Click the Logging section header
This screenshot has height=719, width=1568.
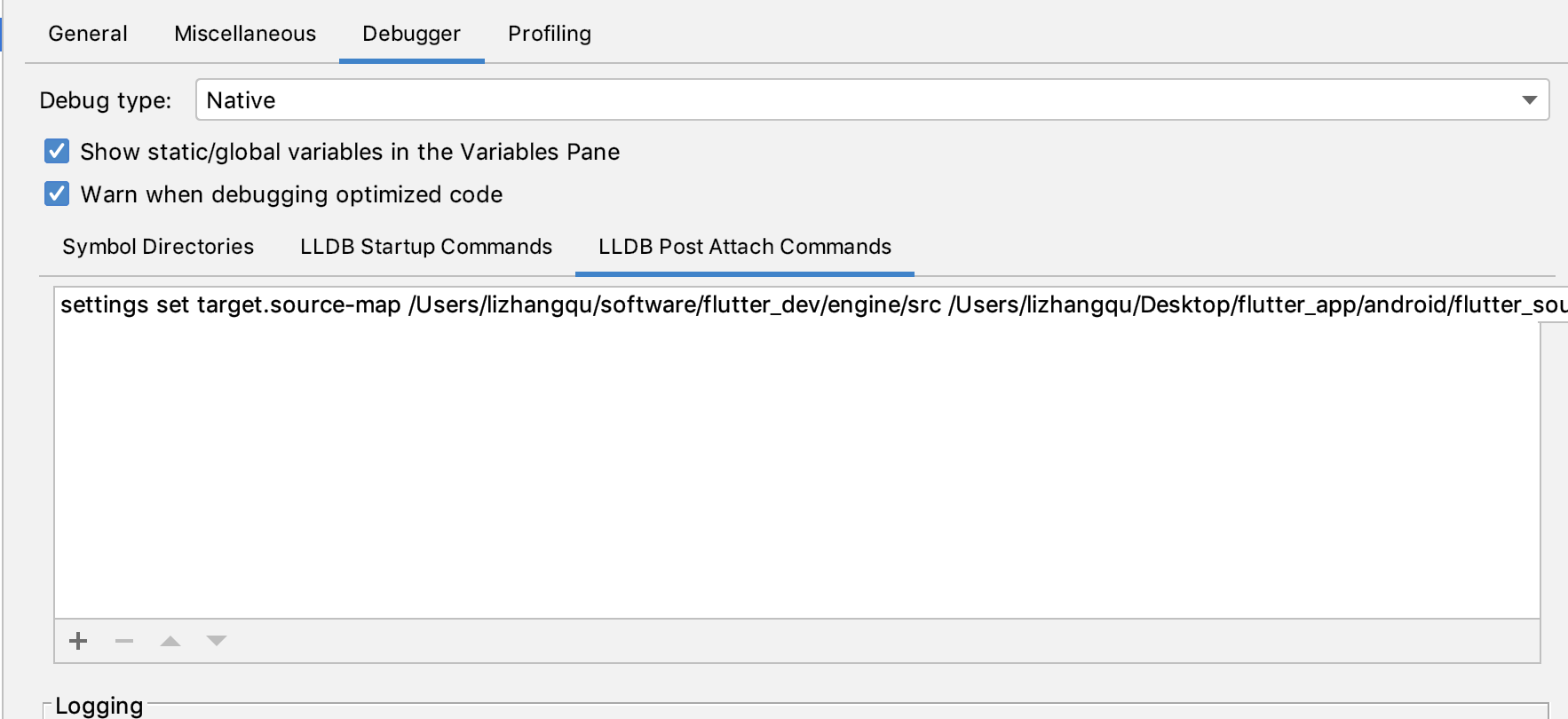(99, 707)
